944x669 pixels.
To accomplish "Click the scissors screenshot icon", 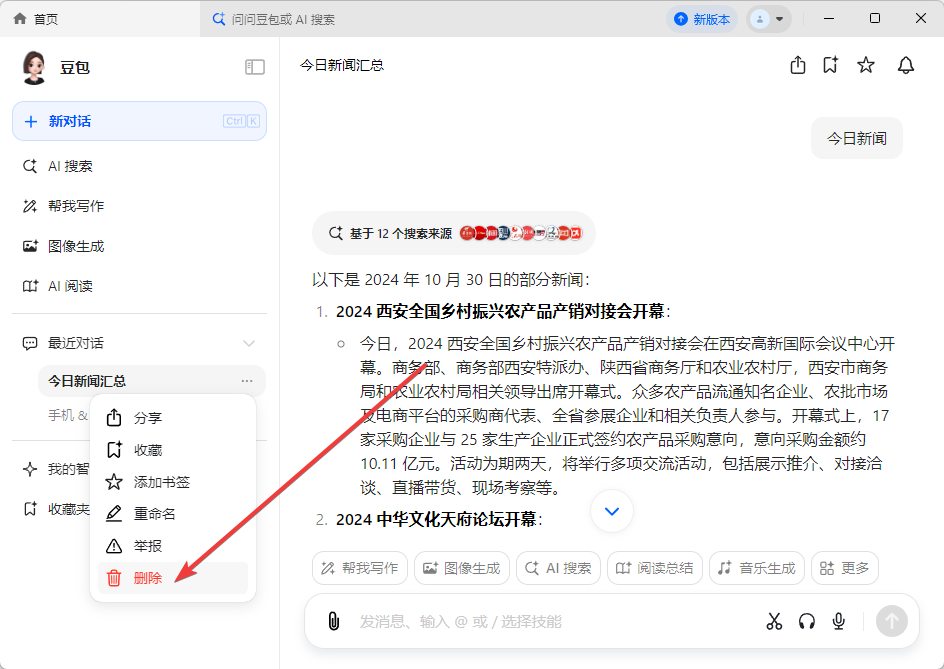I will 774,621.
